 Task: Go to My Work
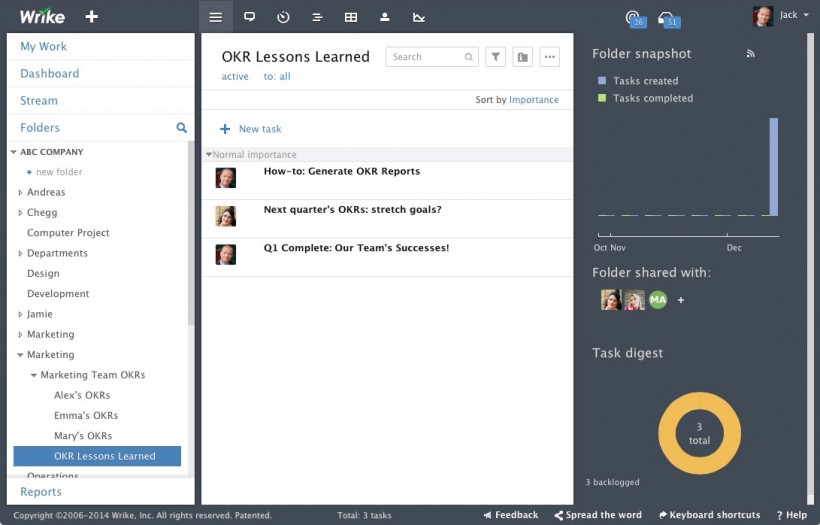pos(43,46)
